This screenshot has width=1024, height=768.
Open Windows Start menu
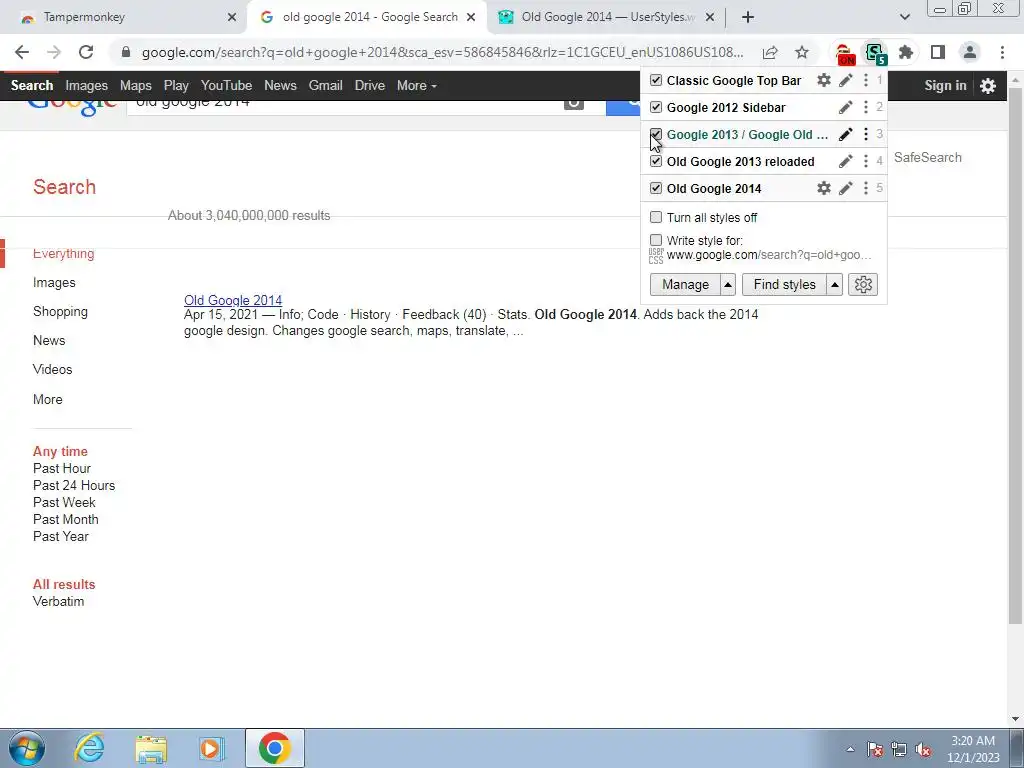[26, 748]
